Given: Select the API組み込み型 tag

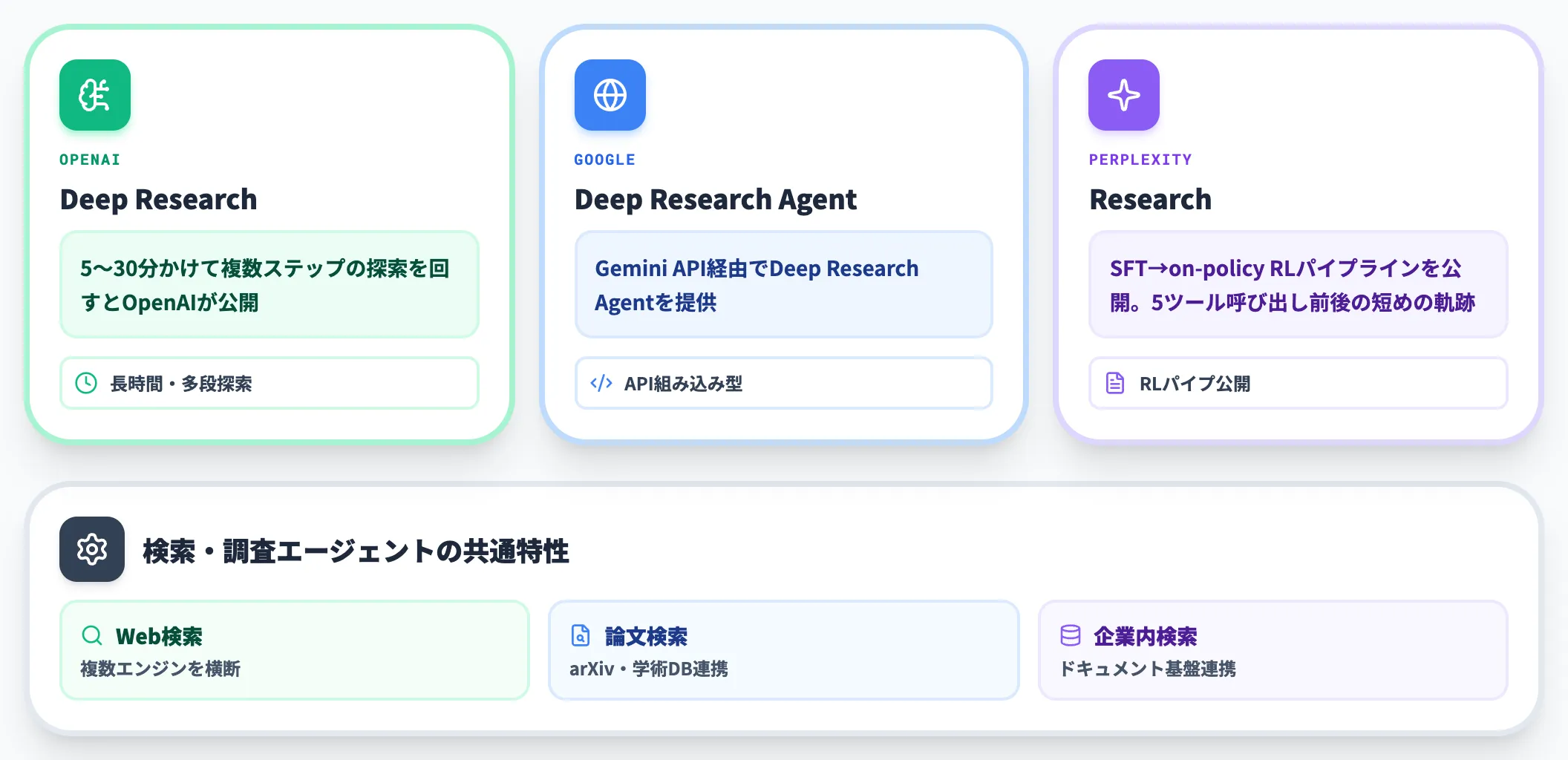Looking at the screenshot, I should 783,383.
